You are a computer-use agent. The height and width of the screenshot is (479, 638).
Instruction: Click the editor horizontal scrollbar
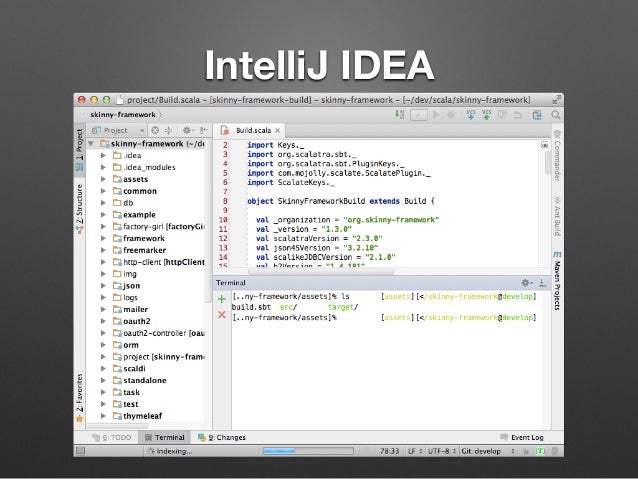pyautogui.click(x=321, y=271)
